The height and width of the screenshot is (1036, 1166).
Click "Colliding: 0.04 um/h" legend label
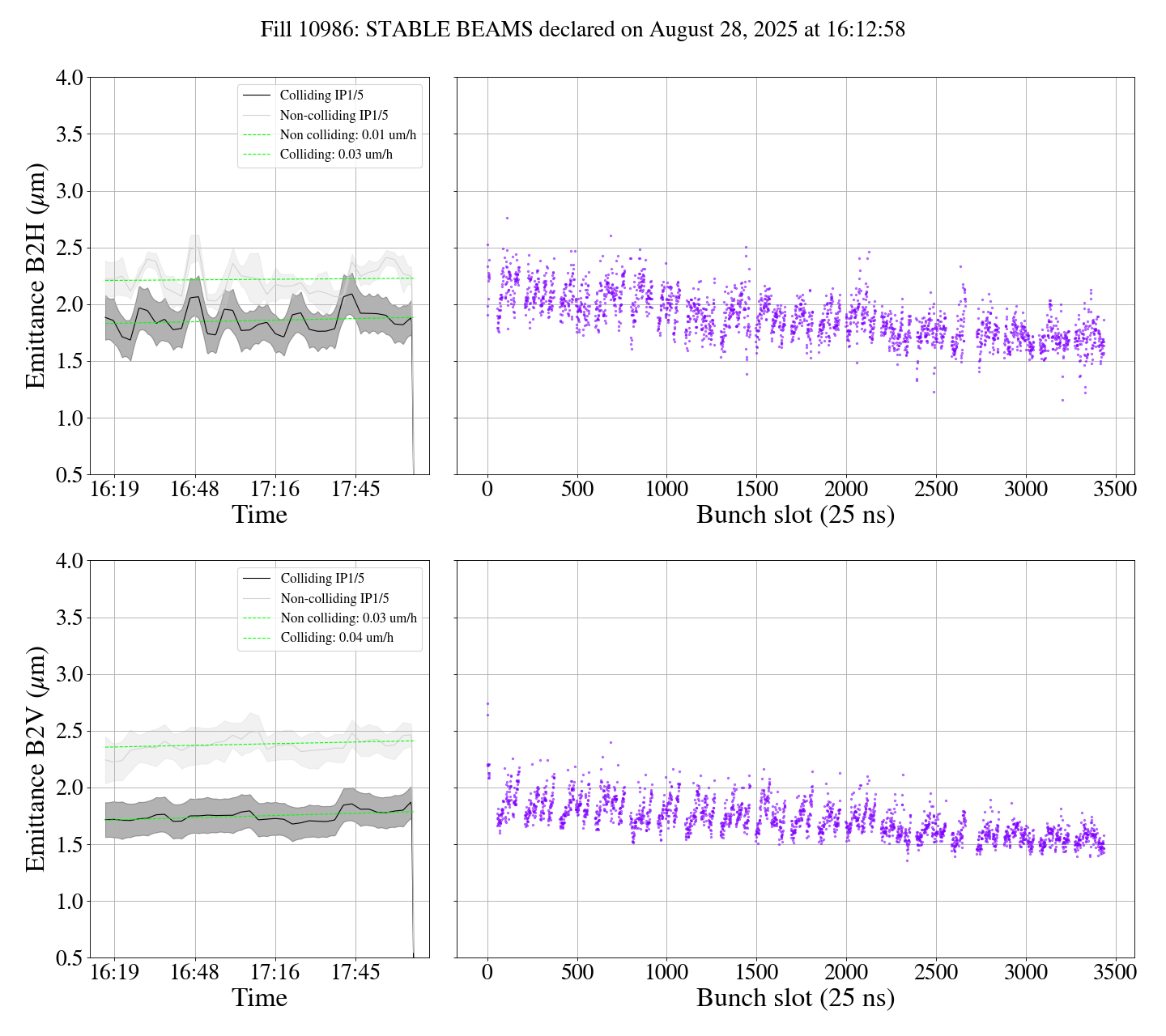coord(337,637)
